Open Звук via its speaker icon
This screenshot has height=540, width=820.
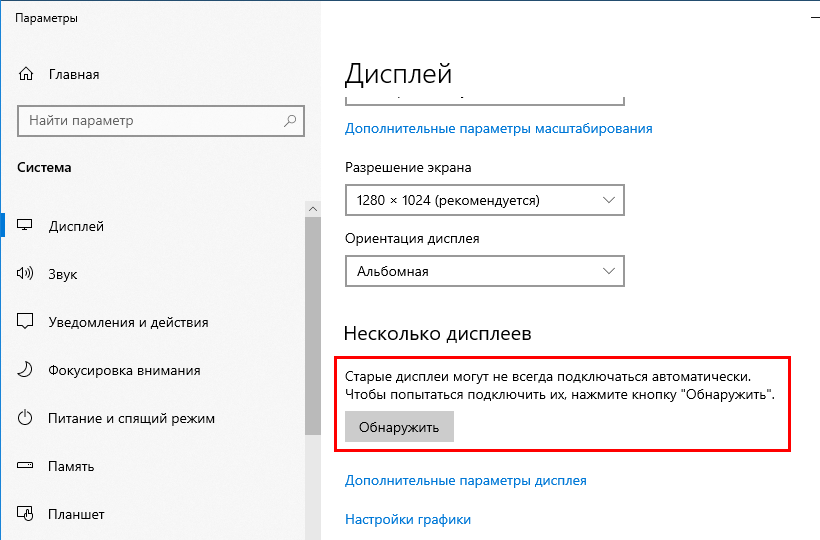[27, 274]
